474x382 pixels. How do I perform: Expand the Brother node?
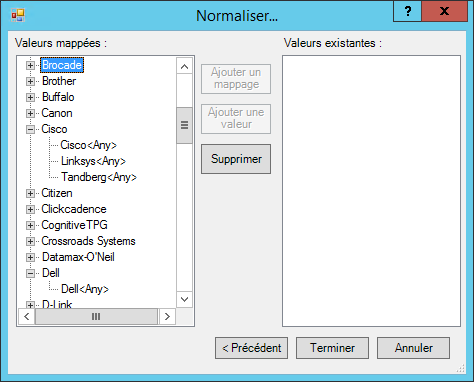click(x=30, y=81)
